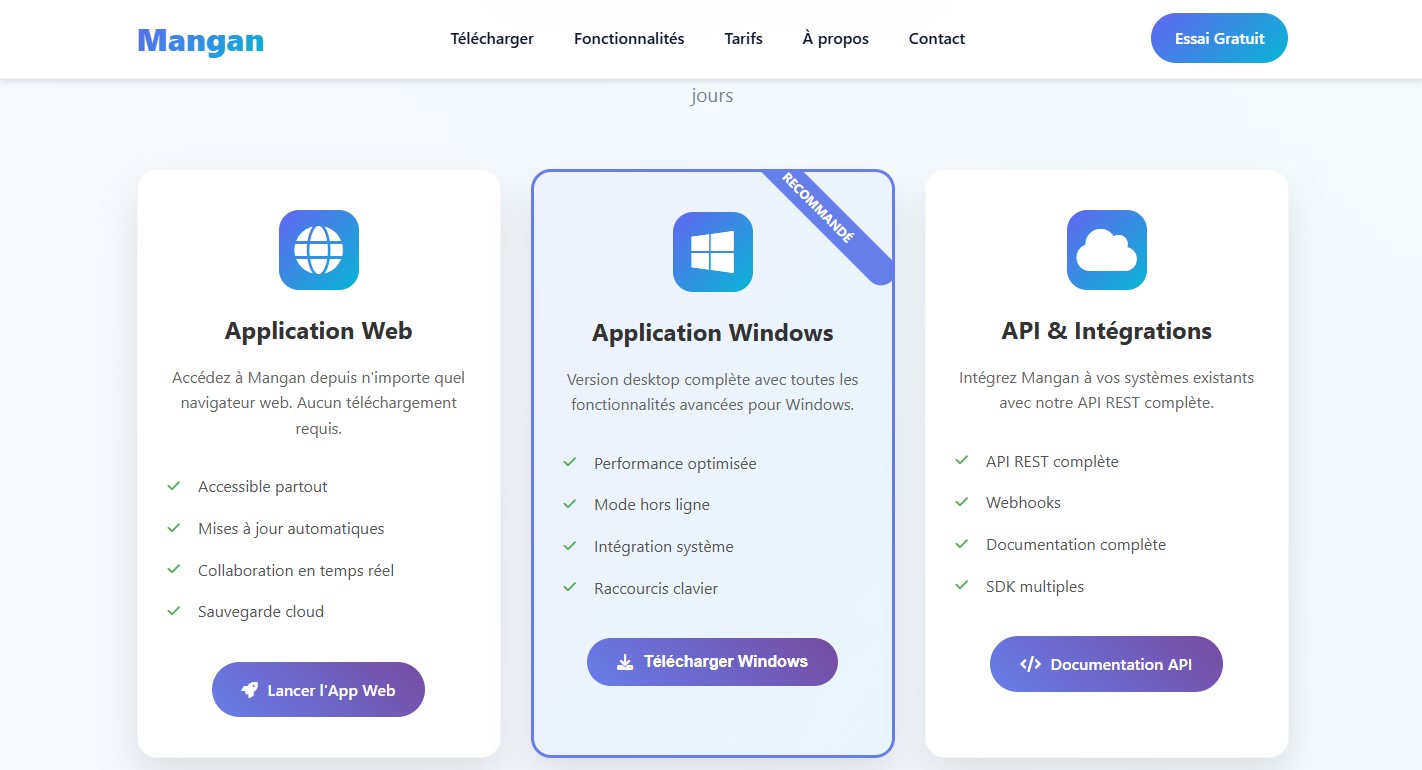Click the Mangan logo
Image resolution: width=1422 pixels, height=770 pixels.
click(201, 40)
